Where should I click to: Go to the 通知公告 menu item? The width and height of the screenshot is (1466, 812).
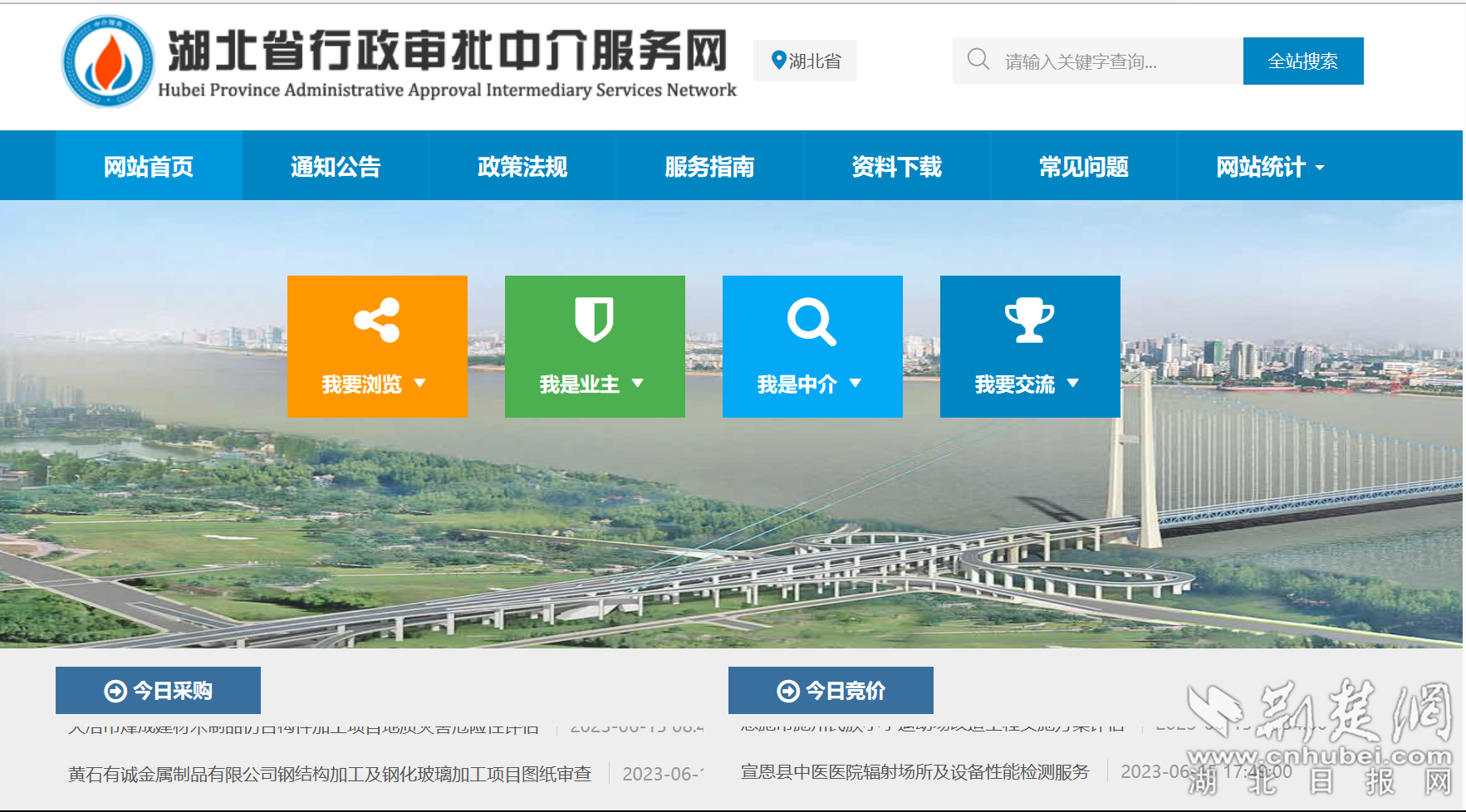click(336, 167)
